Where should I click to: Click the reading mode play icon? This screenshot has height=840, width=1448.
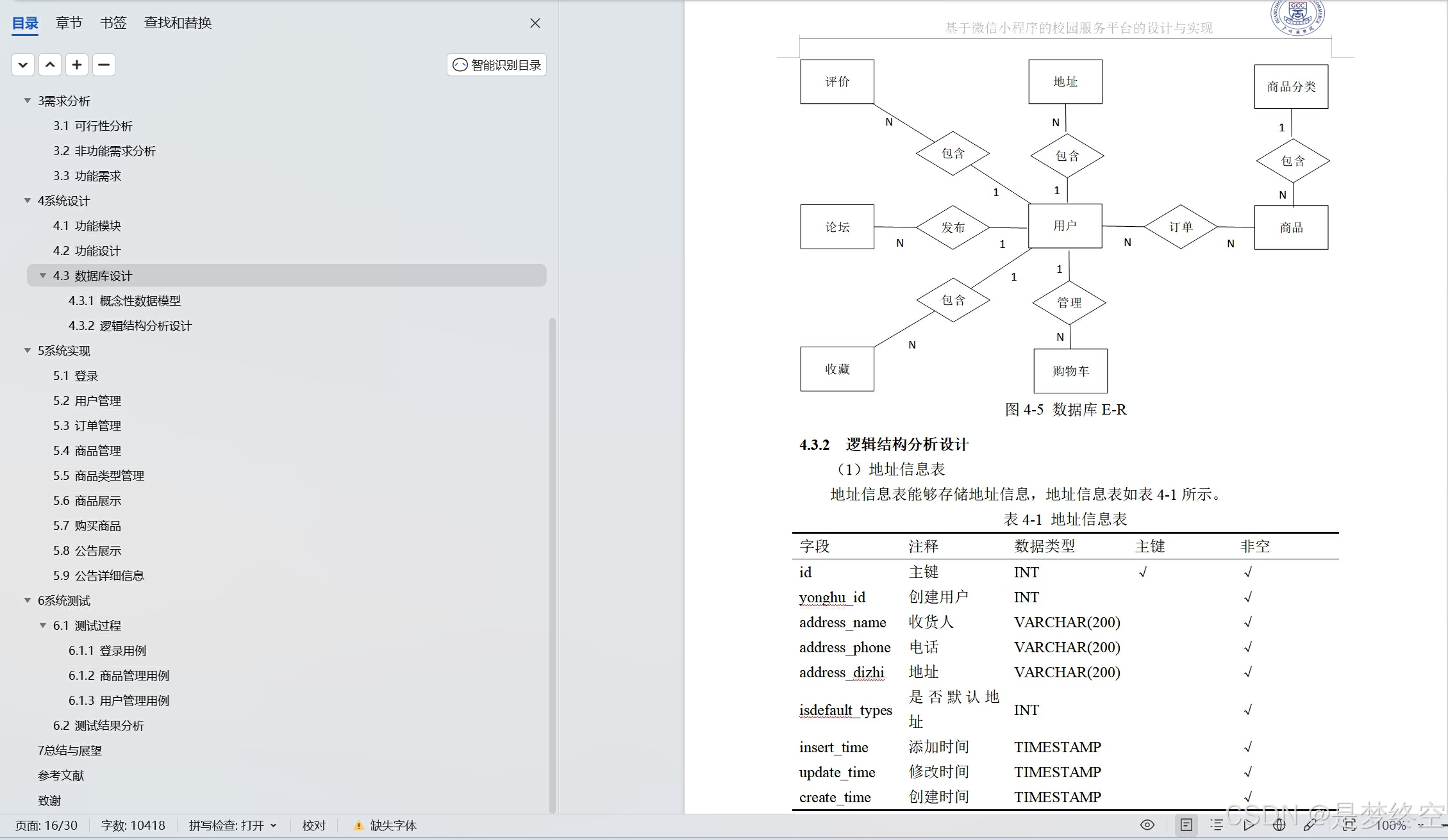click(x=1249, y=825)
